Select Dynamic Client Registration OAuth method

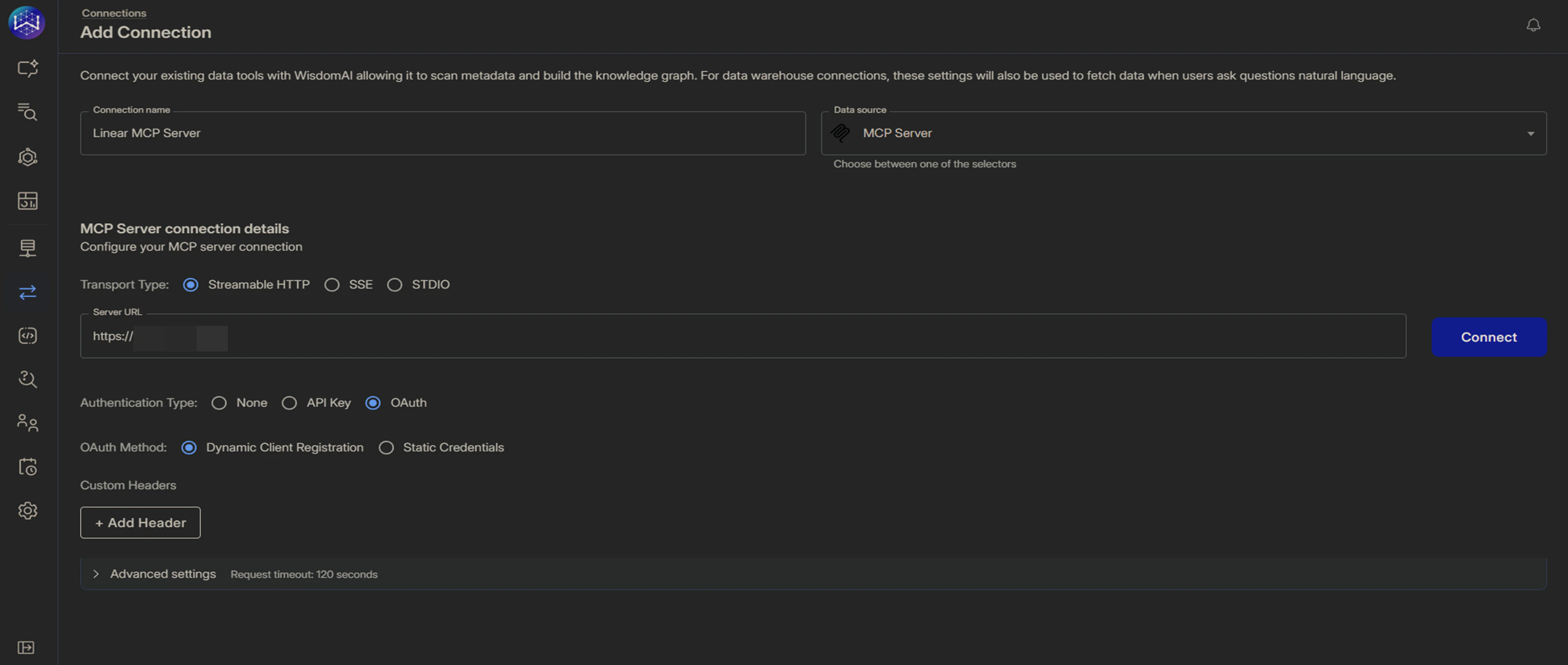coord(189,448)
